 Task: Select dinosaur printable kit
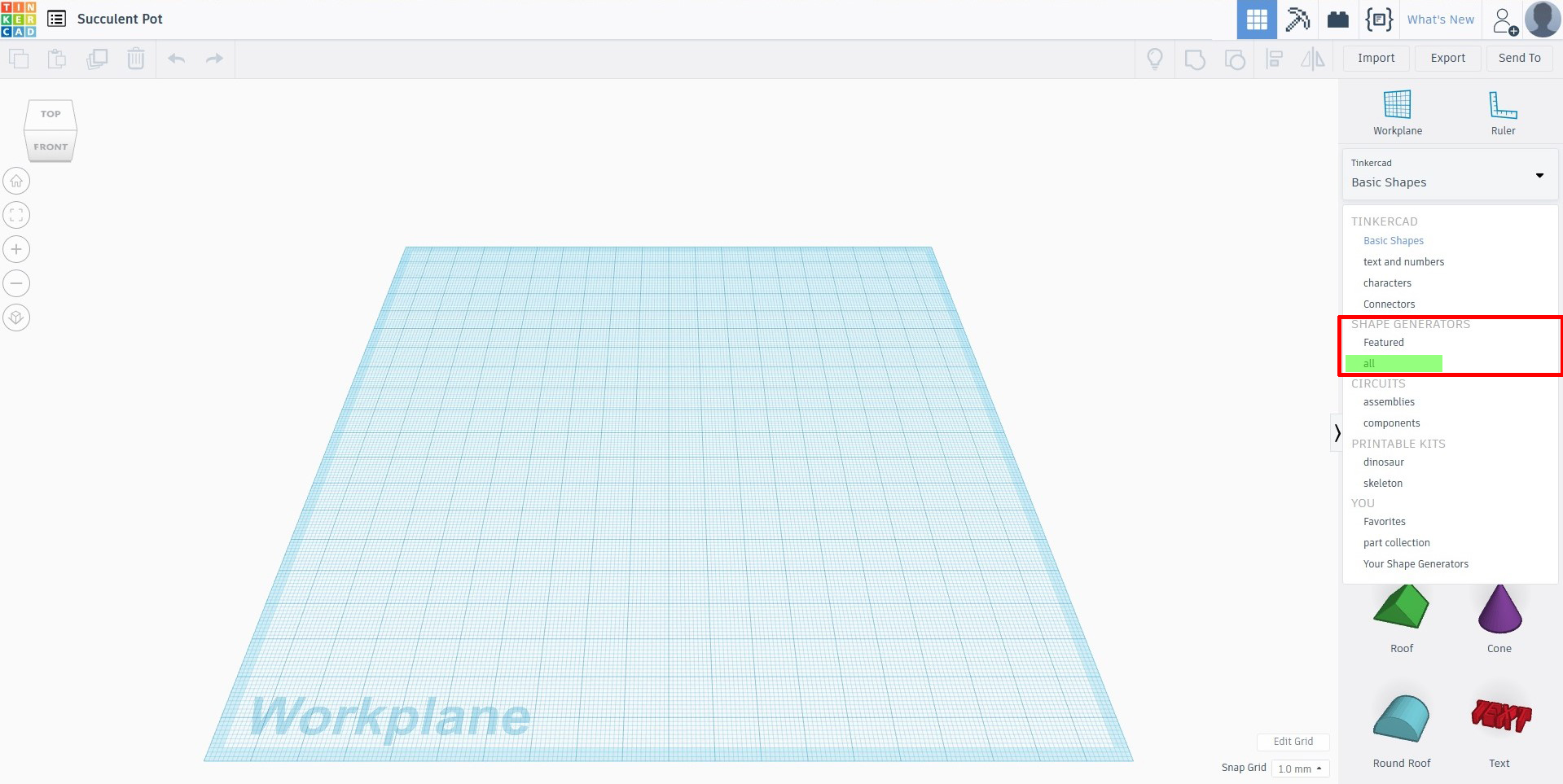[1384, 462]
